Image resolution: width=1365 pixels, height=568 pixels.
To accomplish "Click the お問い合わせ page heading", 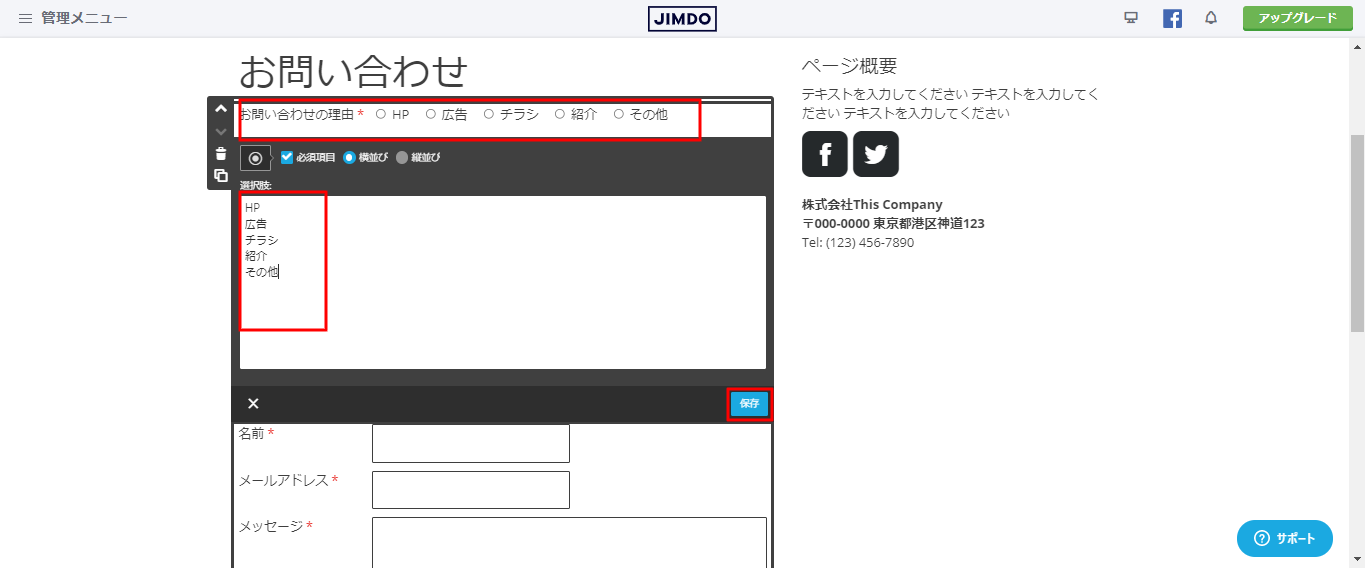I will click(x=353, y=71).
